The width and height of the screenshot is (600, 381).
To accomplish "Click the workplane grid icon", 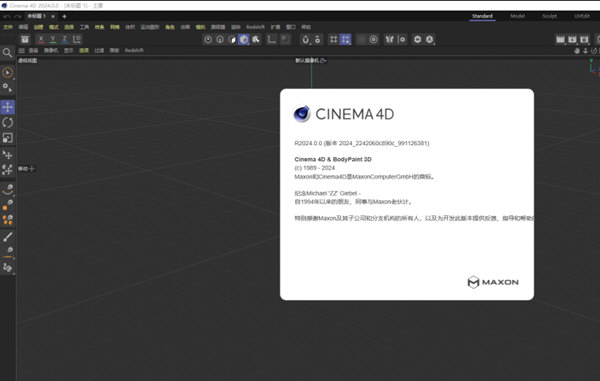I will (334, 39).
